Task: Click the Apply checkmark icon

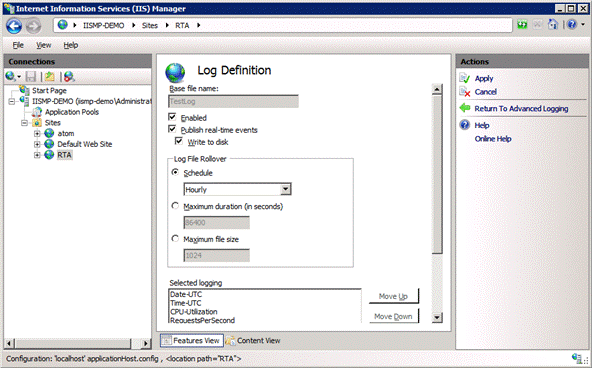Action: [x=465, y=79]
